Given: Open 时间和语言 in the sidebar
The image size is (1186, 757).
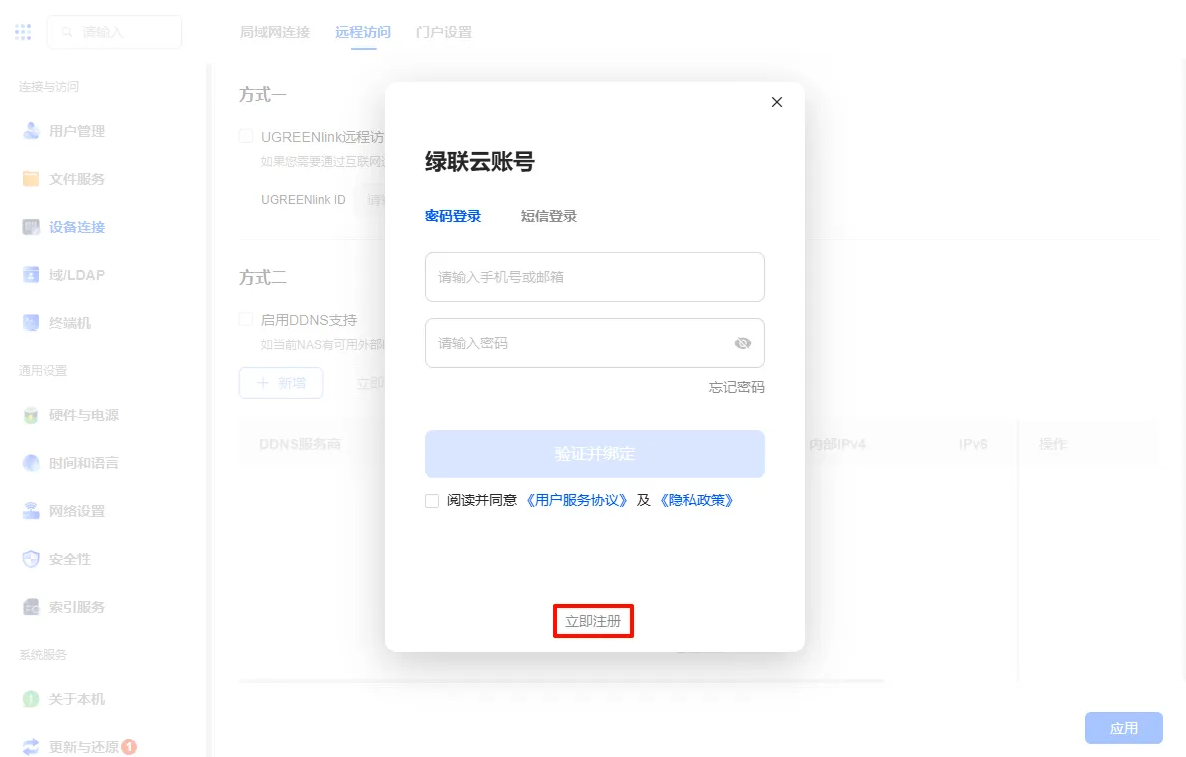Looking at the screenshot, I should 84,463.
